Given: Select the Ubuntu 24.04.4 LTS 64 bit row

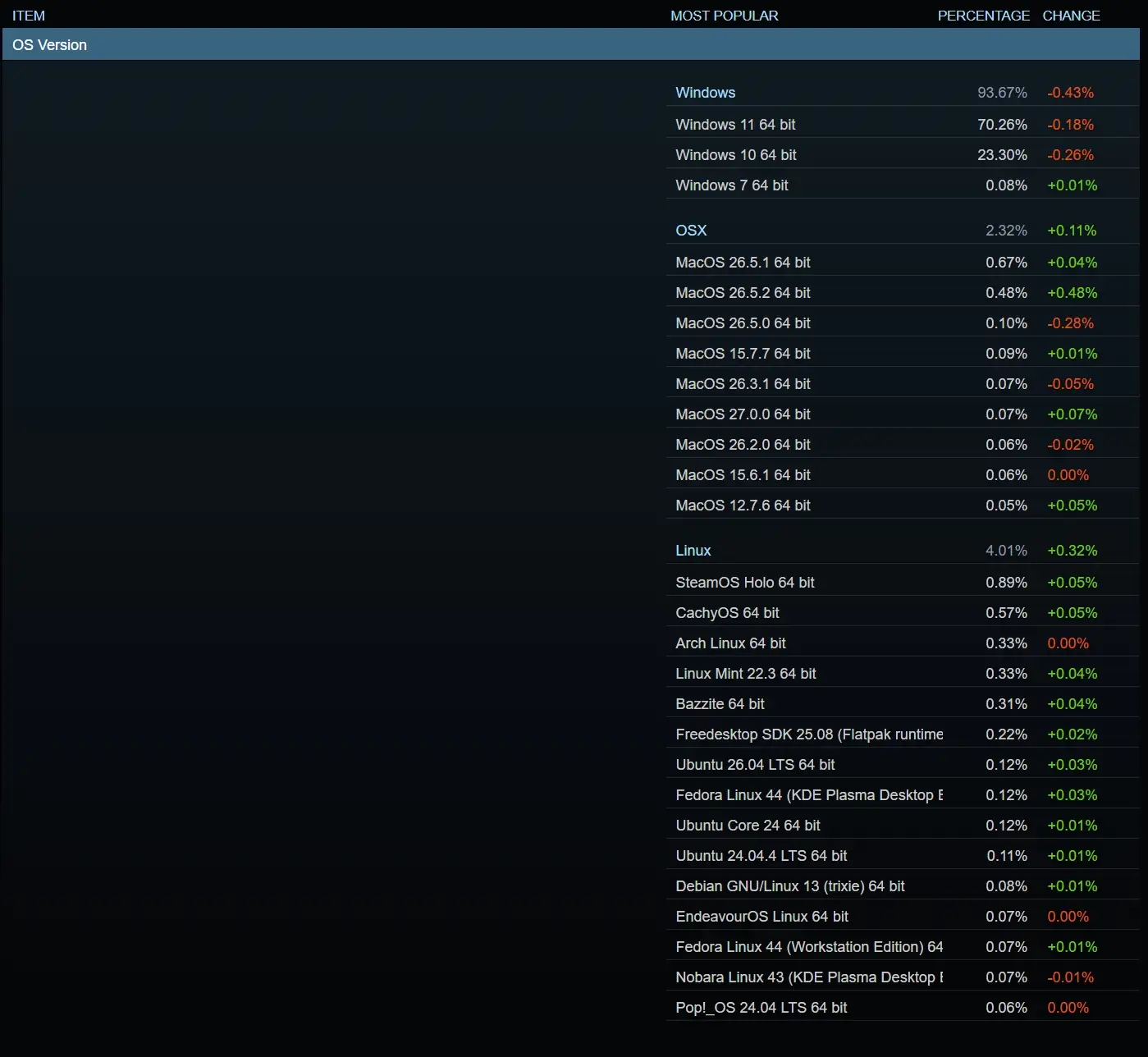Looking at the screenshot, I should (x=903, y=856).
